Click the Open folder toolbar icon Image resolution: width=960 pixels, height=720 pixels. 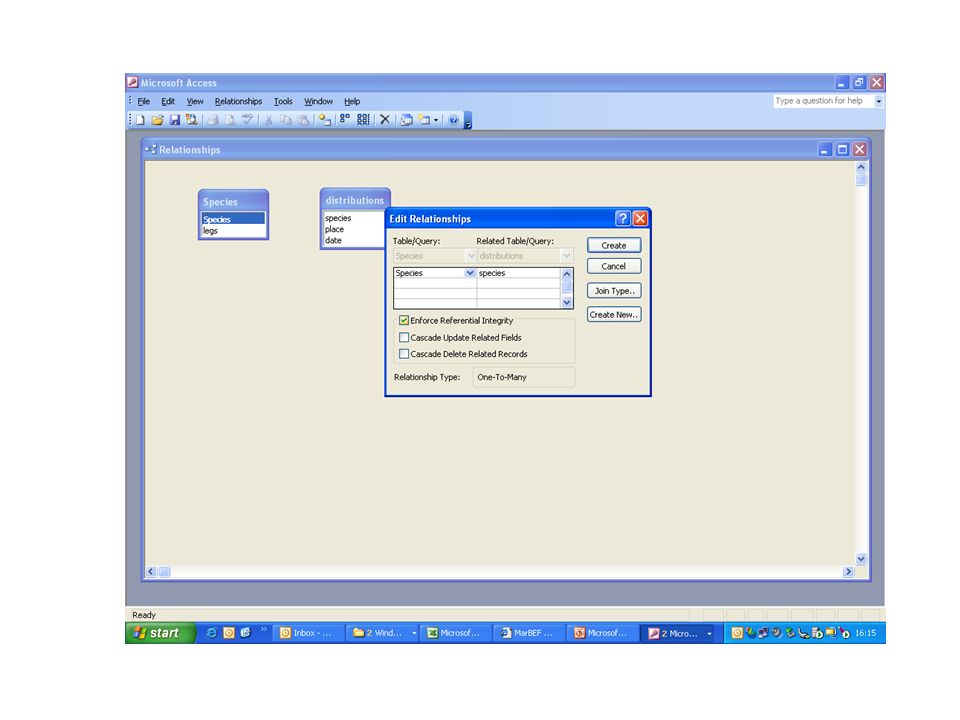tap(157, 120)
